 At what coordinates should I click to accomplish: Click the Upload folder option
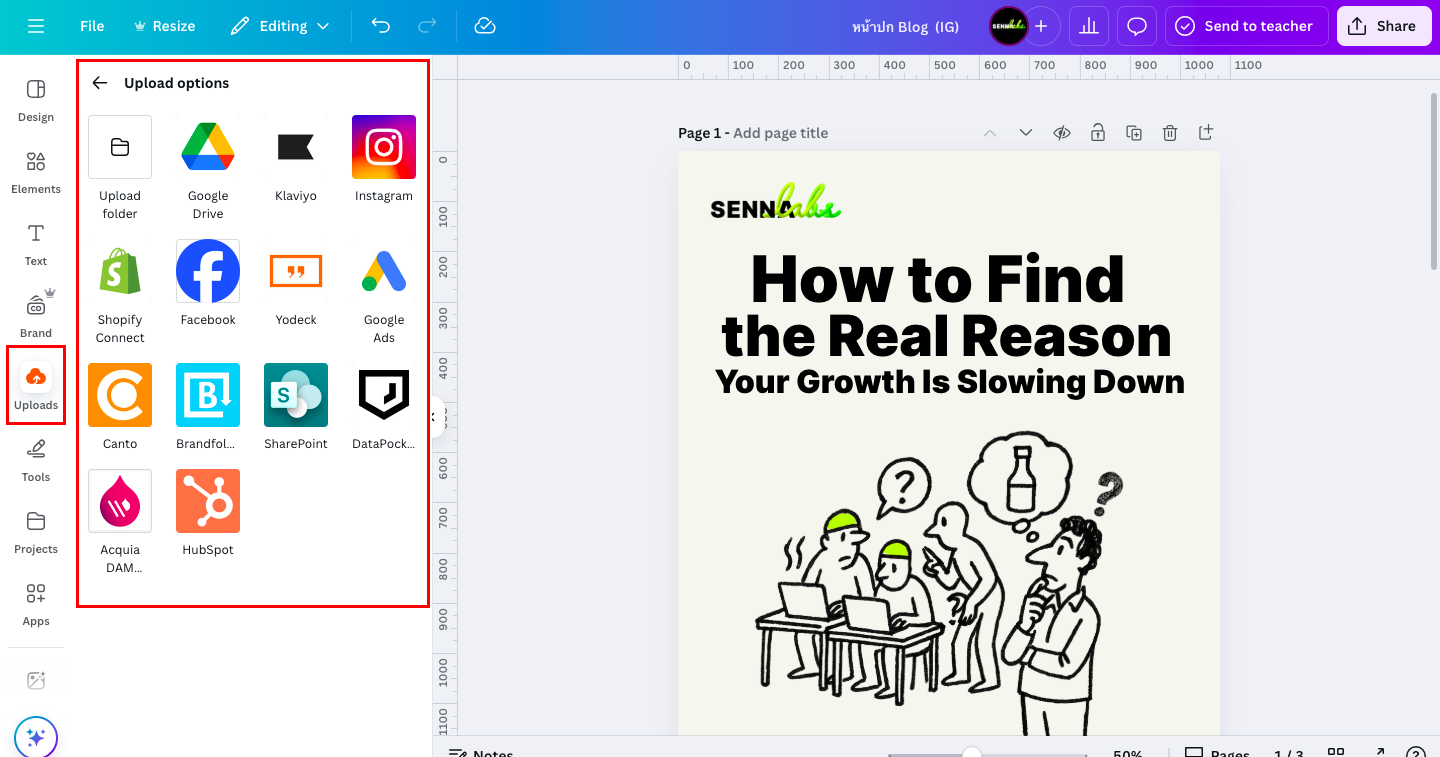pyautogui.click(x=120, y=147)
